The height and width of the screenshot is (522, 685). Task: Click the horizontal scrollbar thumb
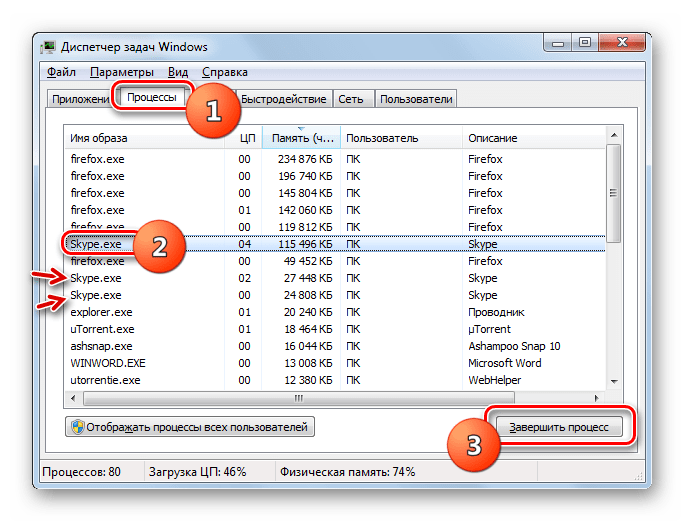point(299,398)
